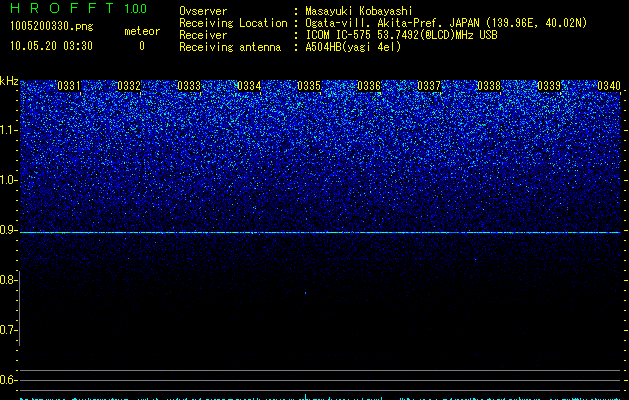Click time marker 0333

(x=189, y=86)
